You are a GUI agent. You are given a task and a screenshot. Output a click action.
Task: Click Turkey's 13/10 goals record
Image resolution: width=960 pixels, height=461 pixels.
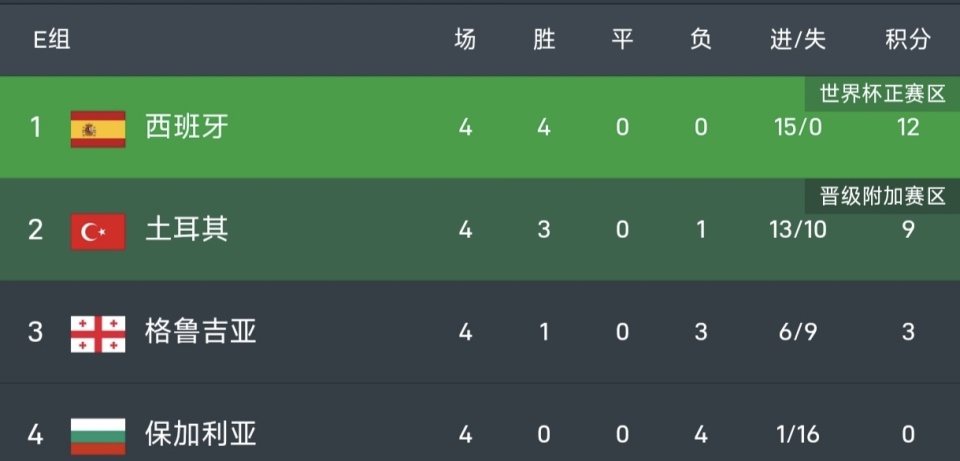[x=797, y=230]
